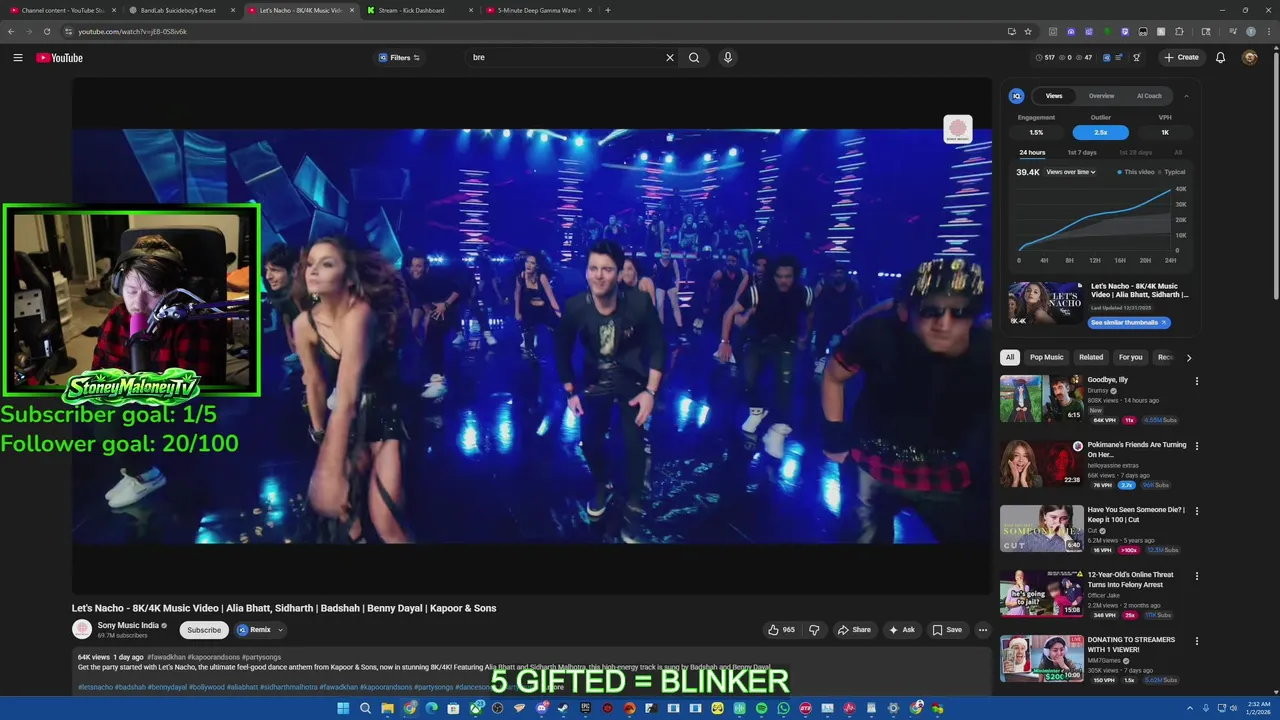Select the 24 hours time range

pos(1032,153)
